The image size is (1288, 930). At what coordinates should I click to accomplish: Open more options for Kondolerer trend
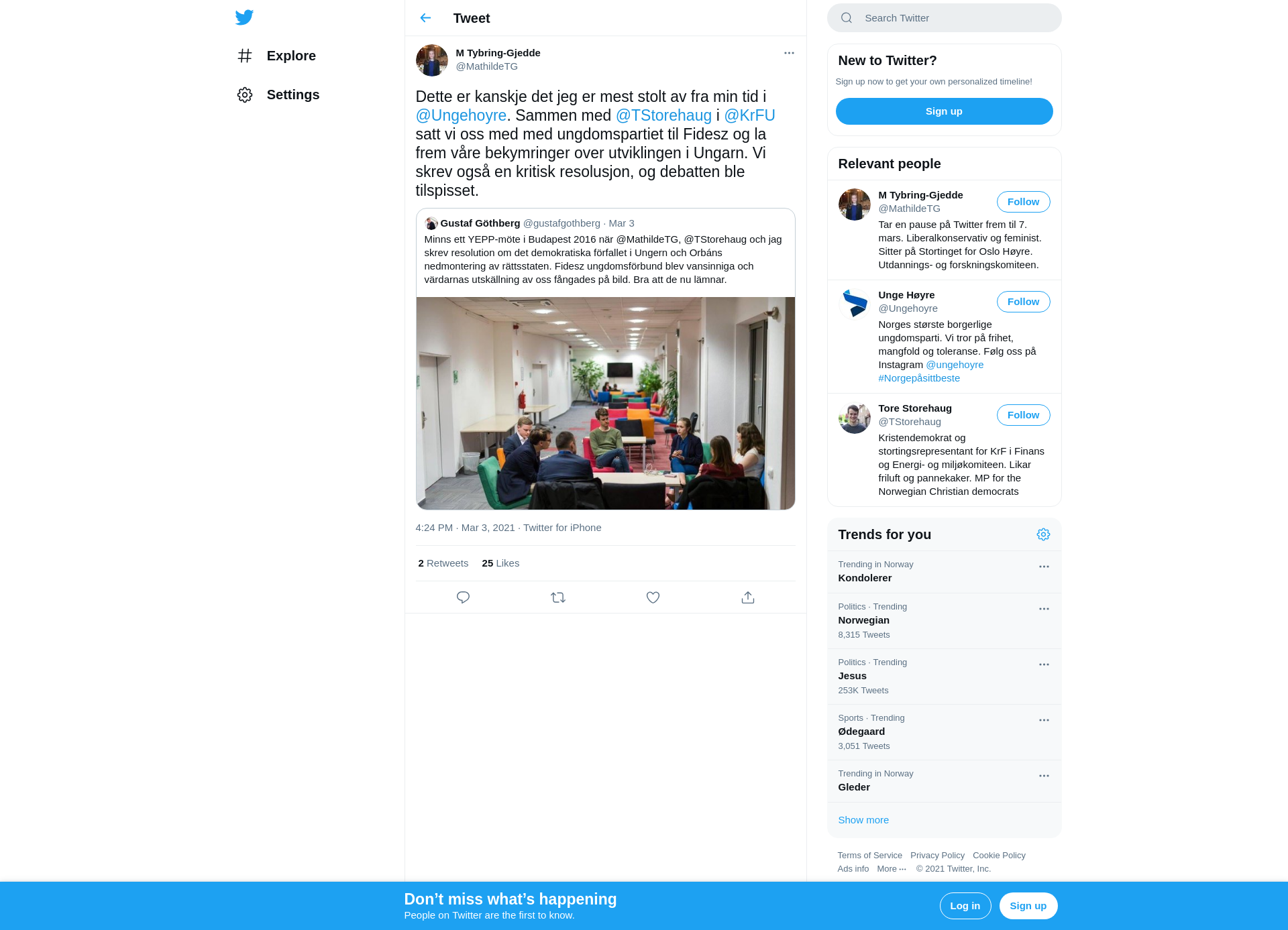point(1044,567)
